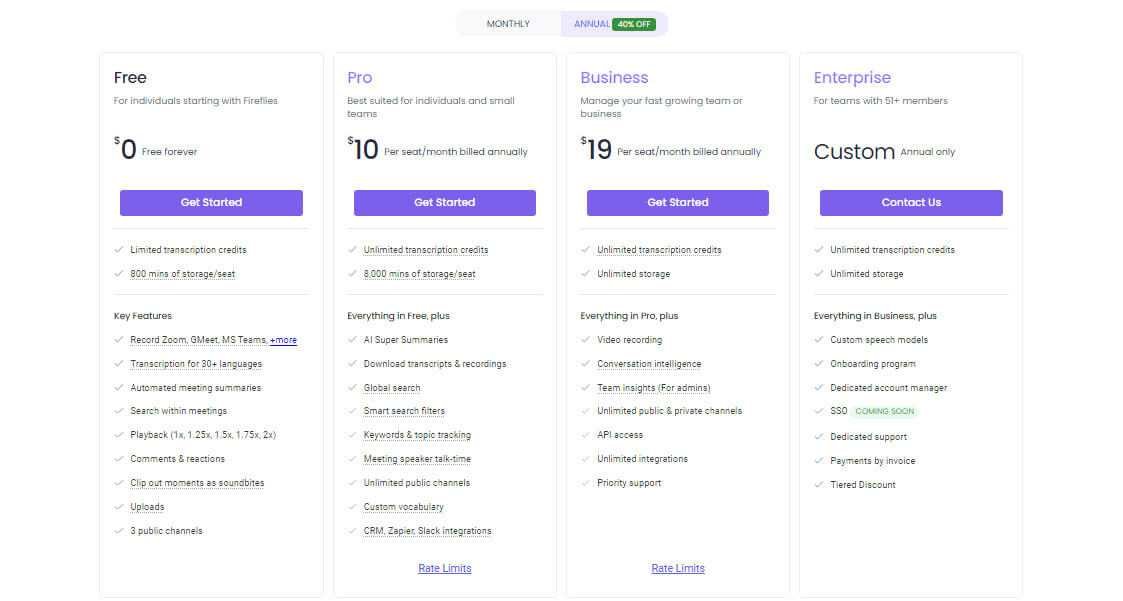
Task: Click Get Started under Free plan
Action: [211, 203]
